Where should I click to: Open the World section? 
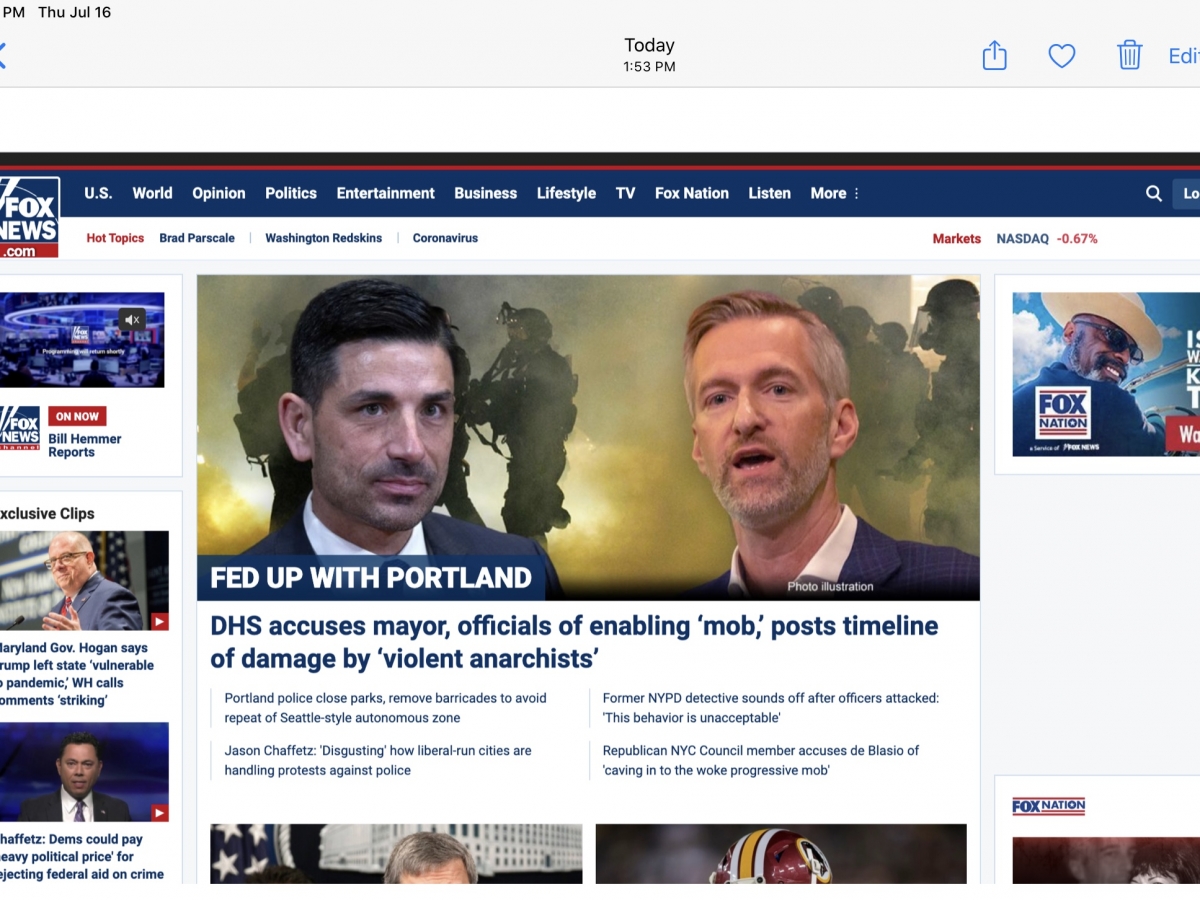click(152, 193)
